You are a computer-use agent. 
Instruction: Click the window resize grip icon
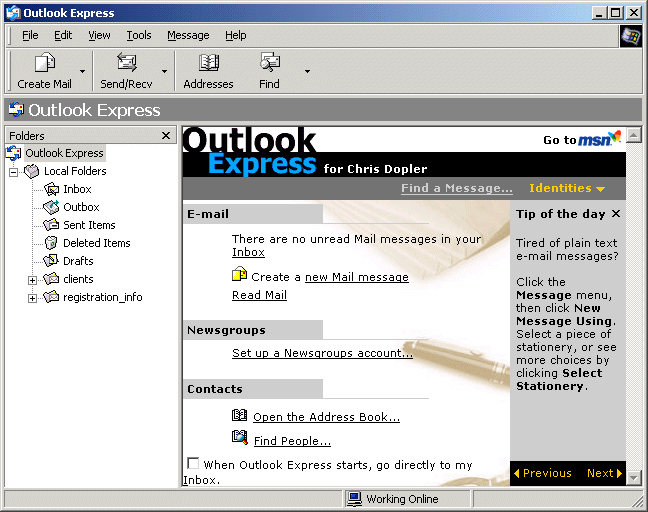tap(637, 502)
